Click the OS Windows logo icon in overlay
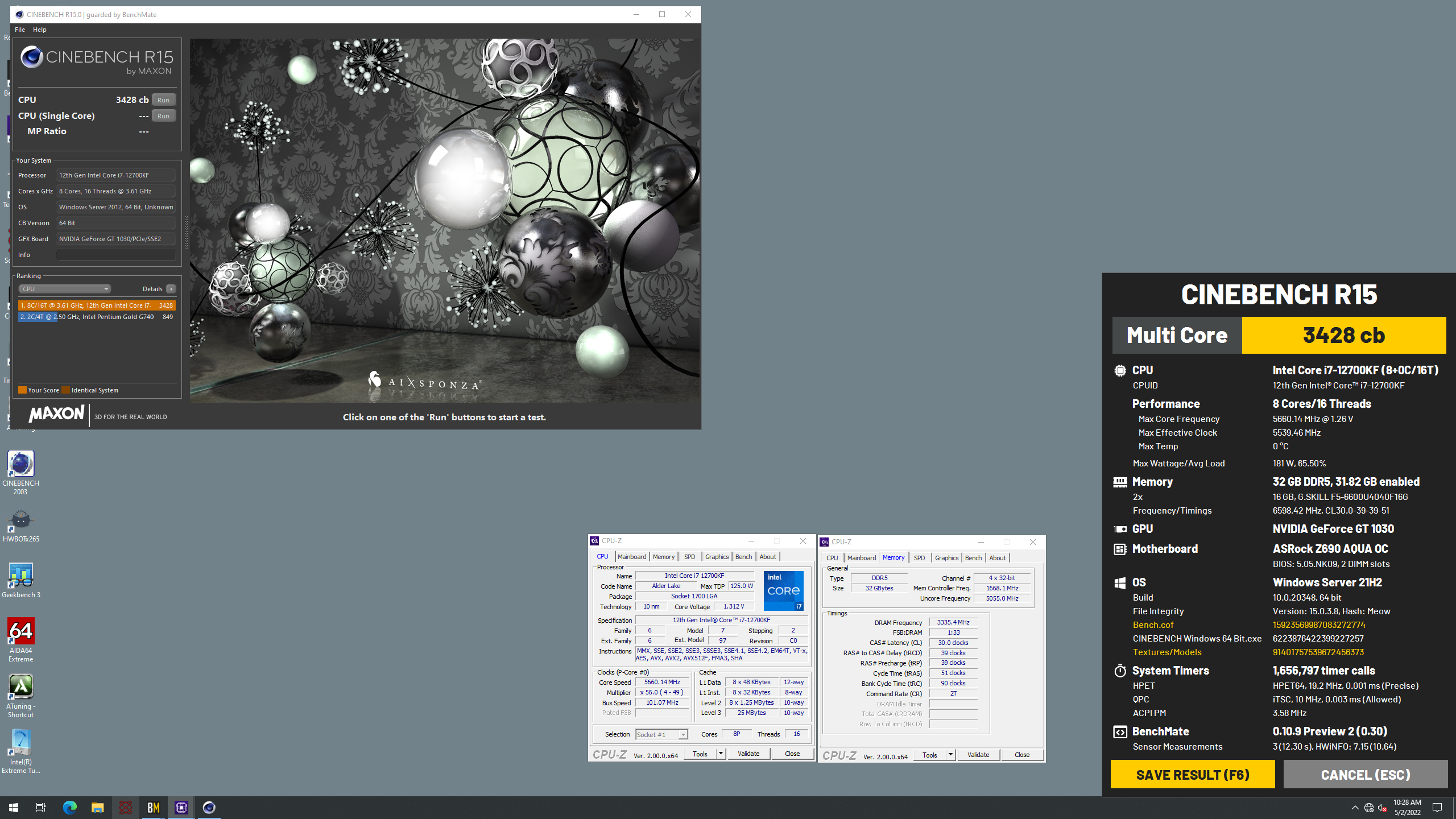1456x819 pixels. [1120, 583]
